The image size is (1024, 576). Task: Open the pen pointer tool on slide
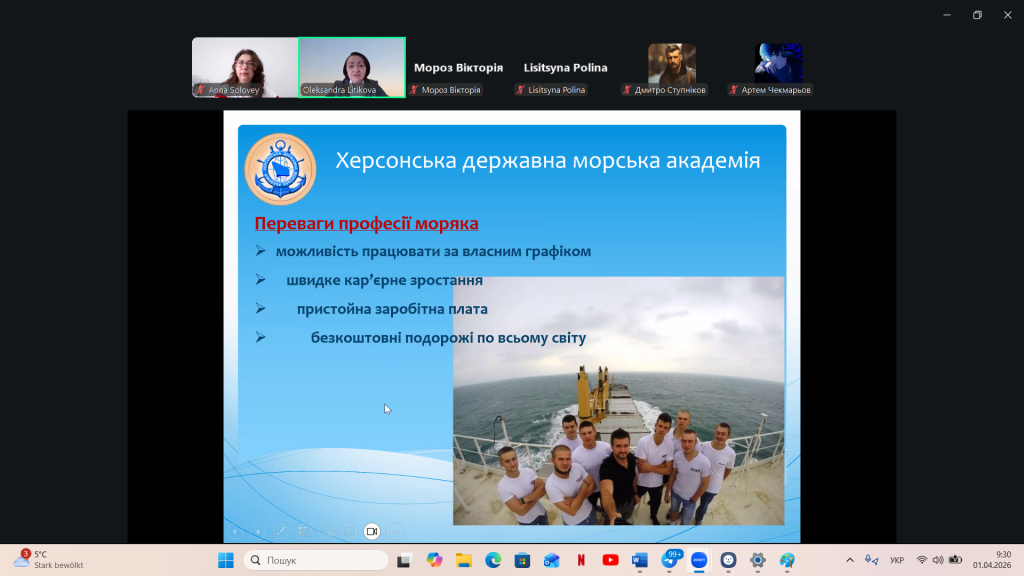(281, 531)
